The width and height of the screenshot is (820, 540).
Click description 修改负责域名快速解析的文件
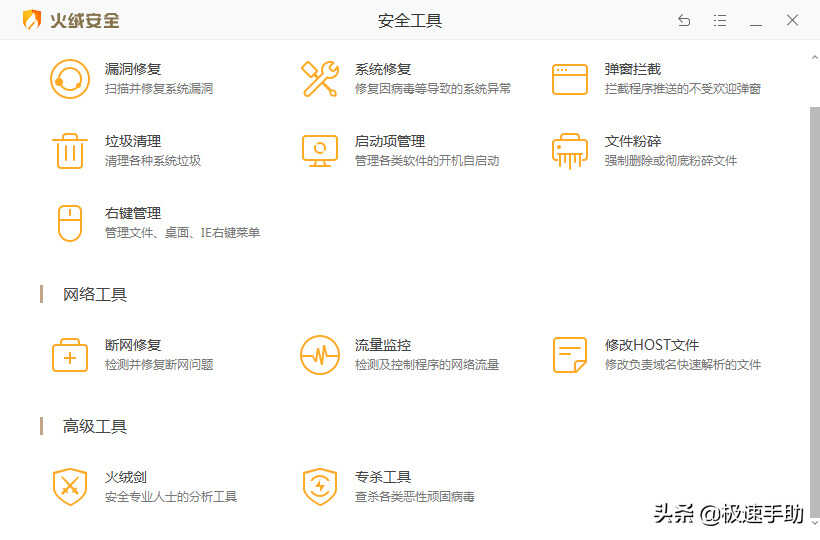682,365
